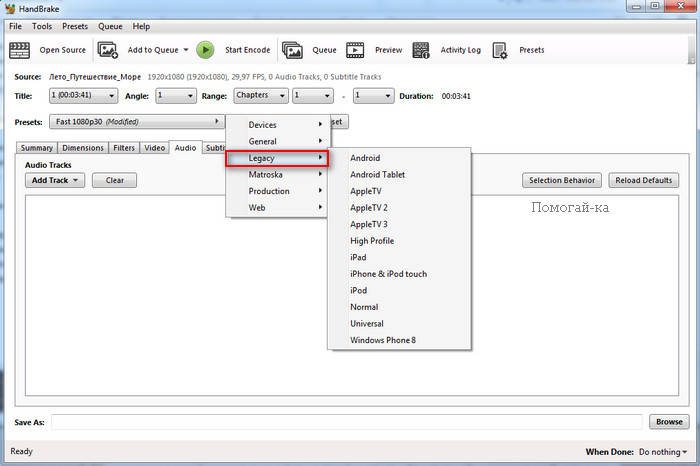
Task: Expand the General preset category
Action: coord(278,141)
